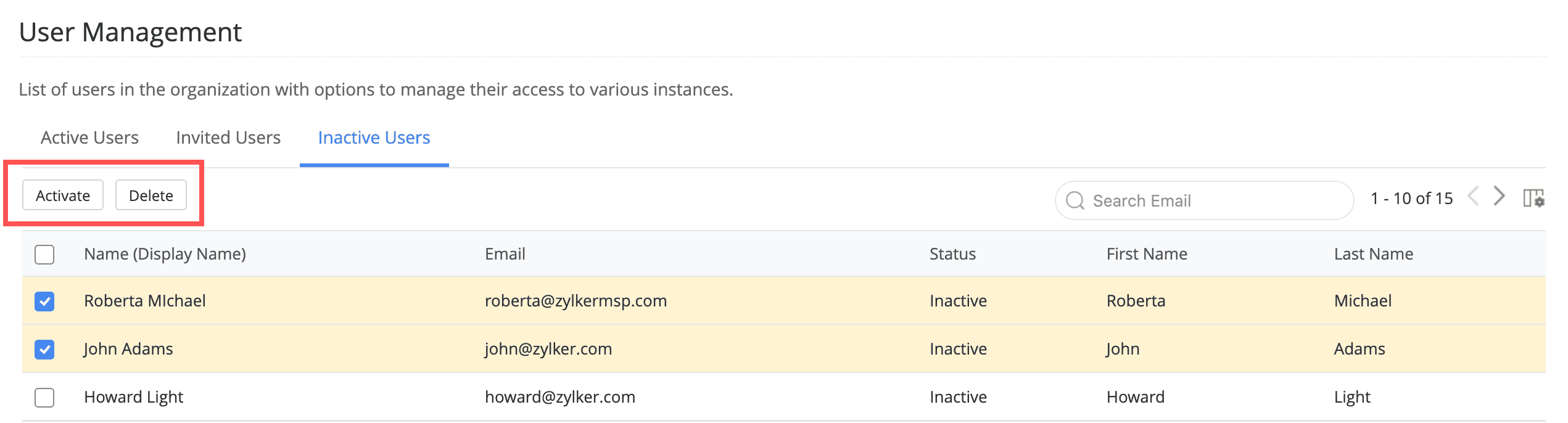Click the howard@zylker.com email cell
Viewport: 1568px width, 423px height.
(559, 397)
